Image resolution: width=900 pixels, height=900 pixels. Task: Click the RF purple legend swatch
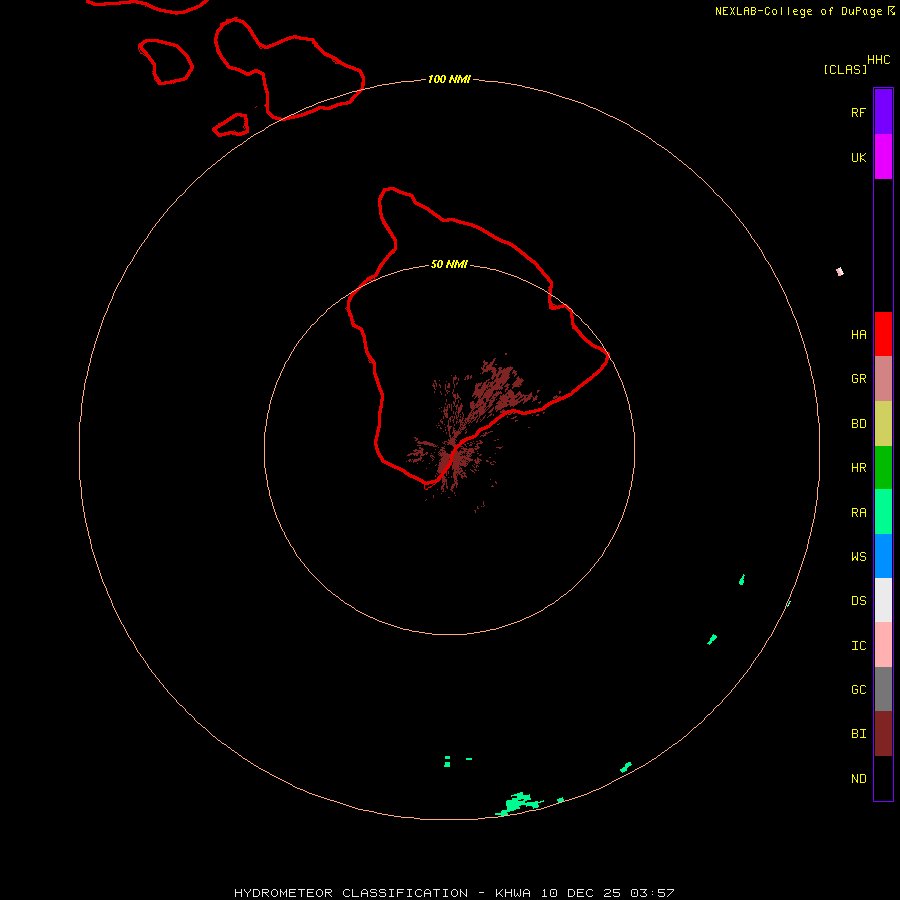pyautogui.click(x=883, y=112)
